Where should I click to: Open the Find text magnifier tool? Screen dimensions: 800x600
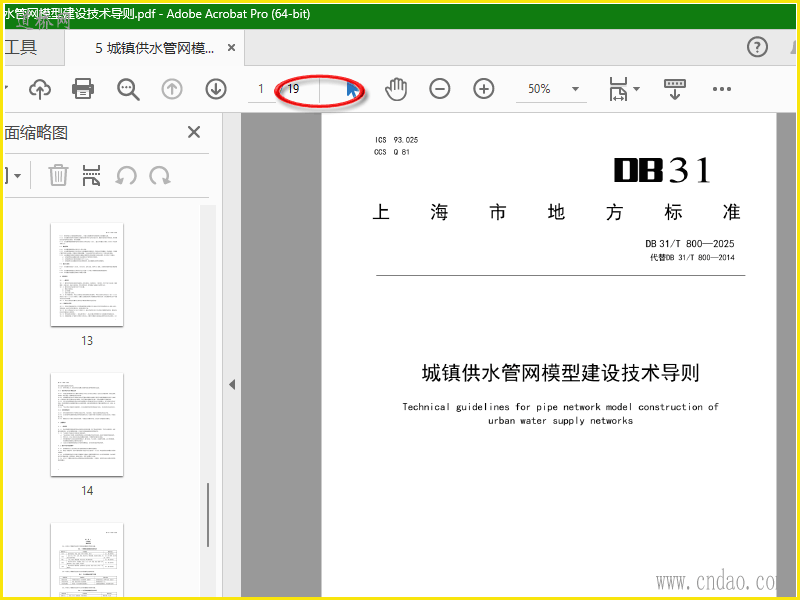pos(128,89)
